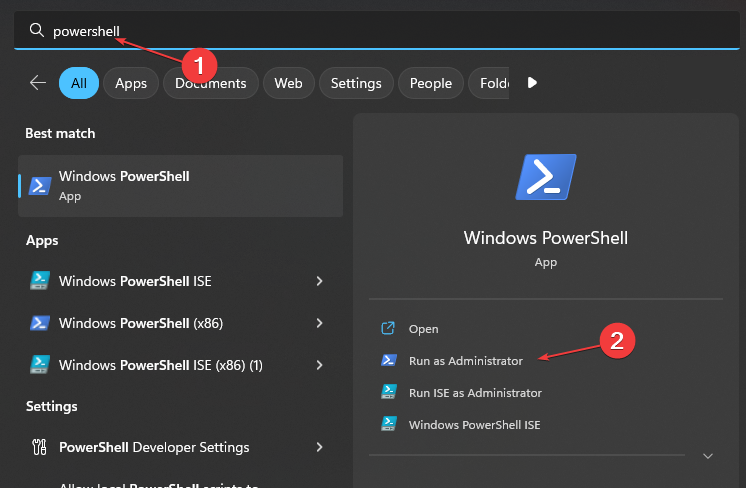Screen dimensions: 746x488
Task: Click the PowerShell Developer Settings tools icon
Action: [x=39, y=447]
